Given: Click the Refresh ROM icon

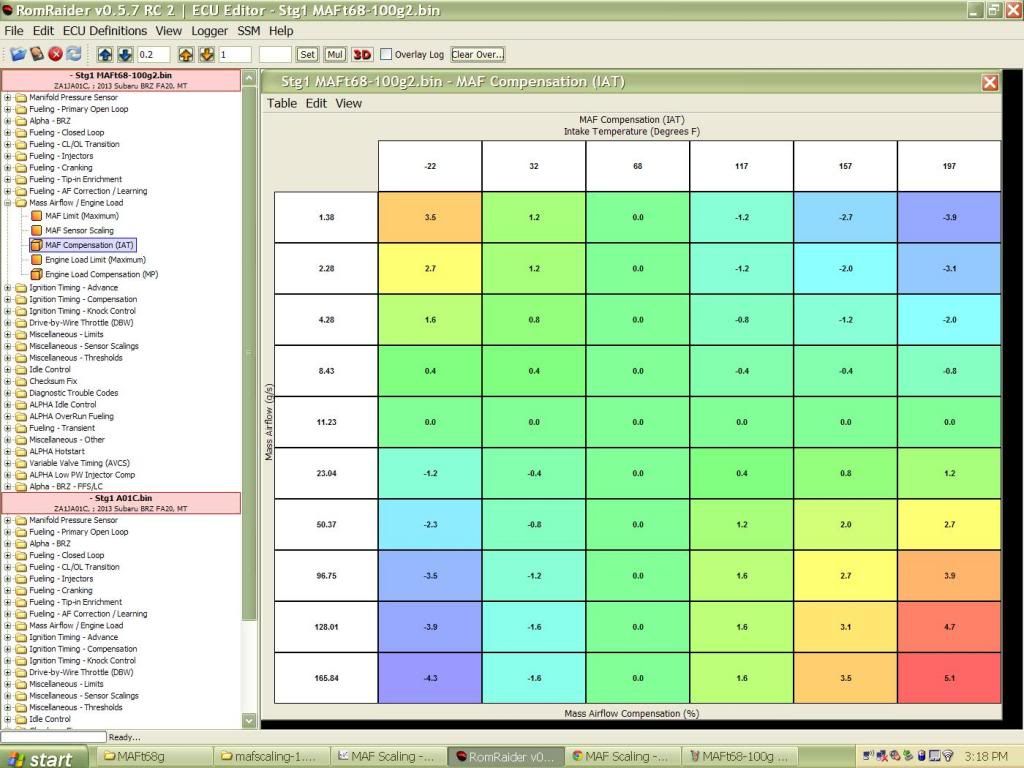Looking at the screenshot, I should [73, 54].
